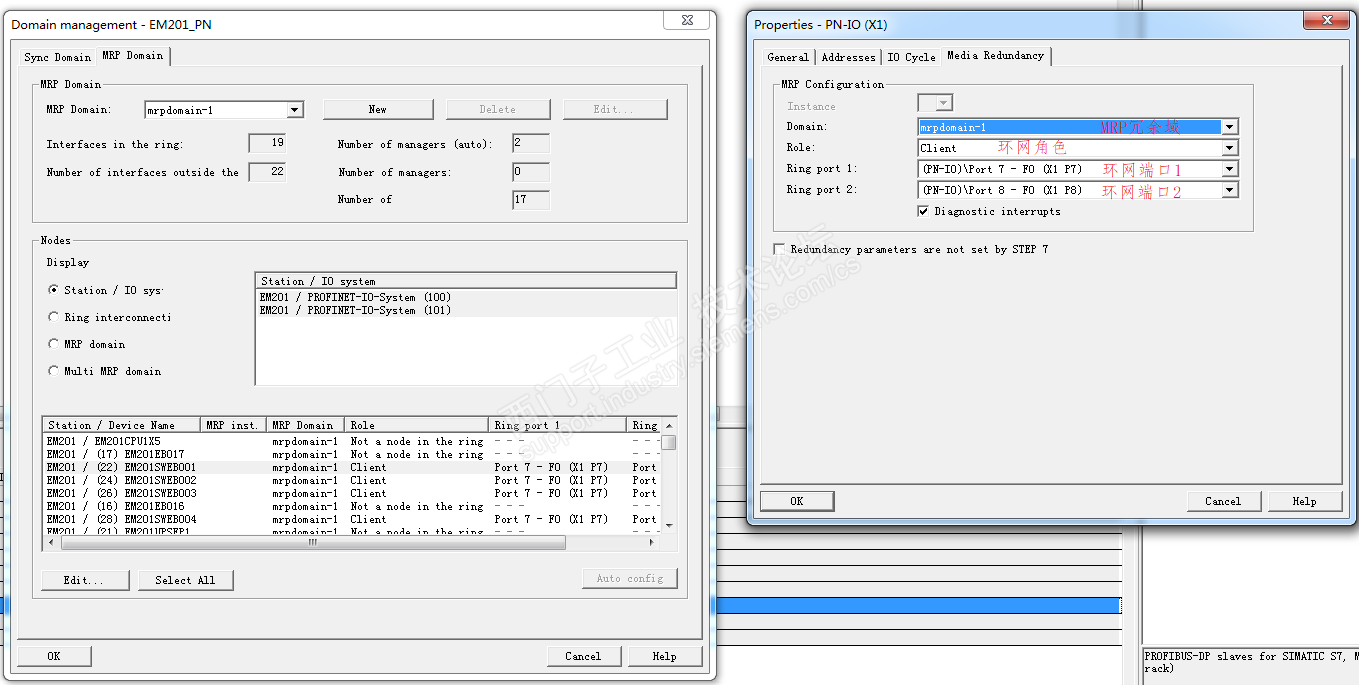Open the Role dropdown showing Client
This screenshot has height=685, width=1359.
tap(1230, 148)
